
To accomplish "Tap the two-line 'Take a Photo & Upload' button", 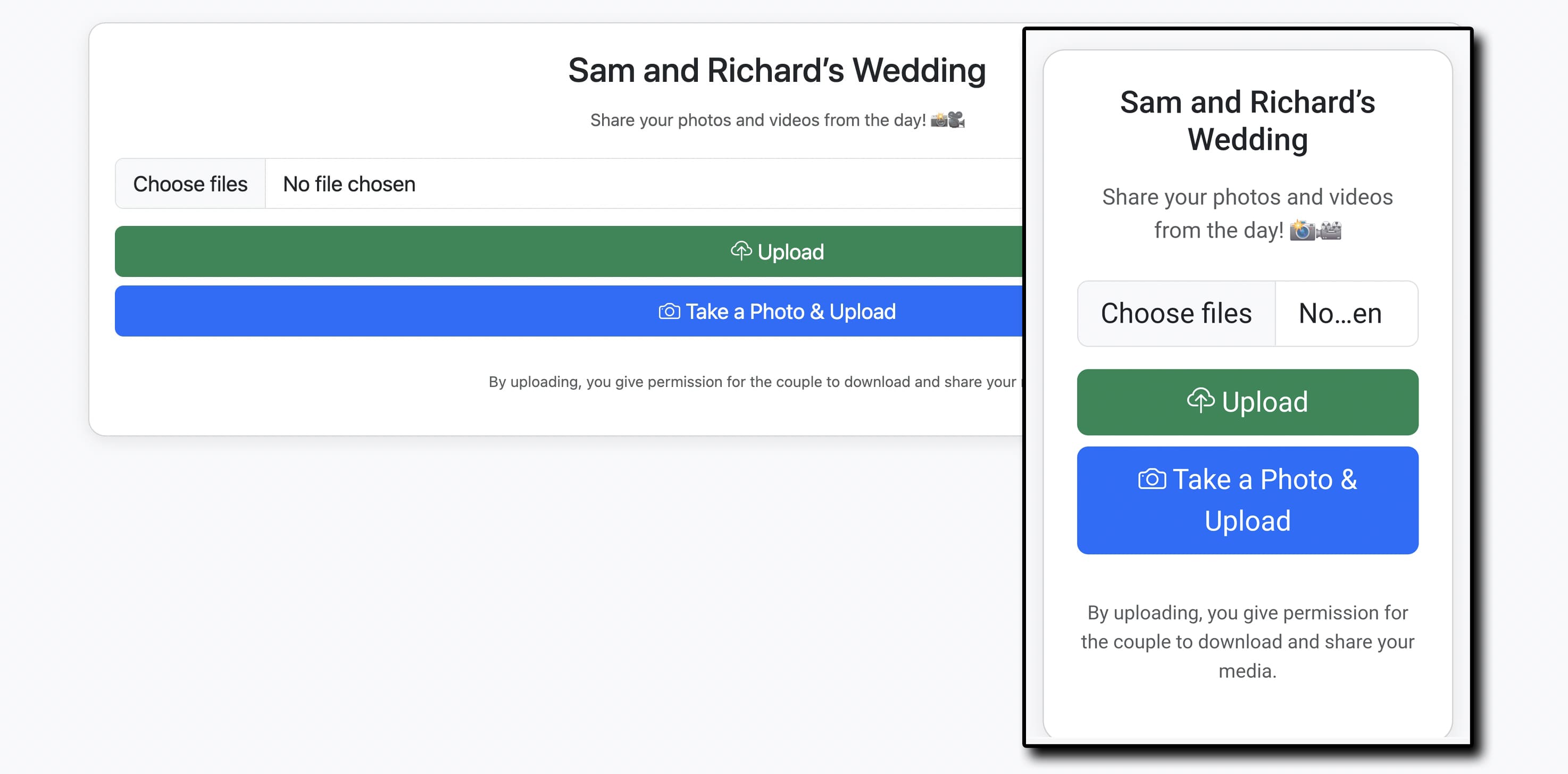I will pos(1247,500).
